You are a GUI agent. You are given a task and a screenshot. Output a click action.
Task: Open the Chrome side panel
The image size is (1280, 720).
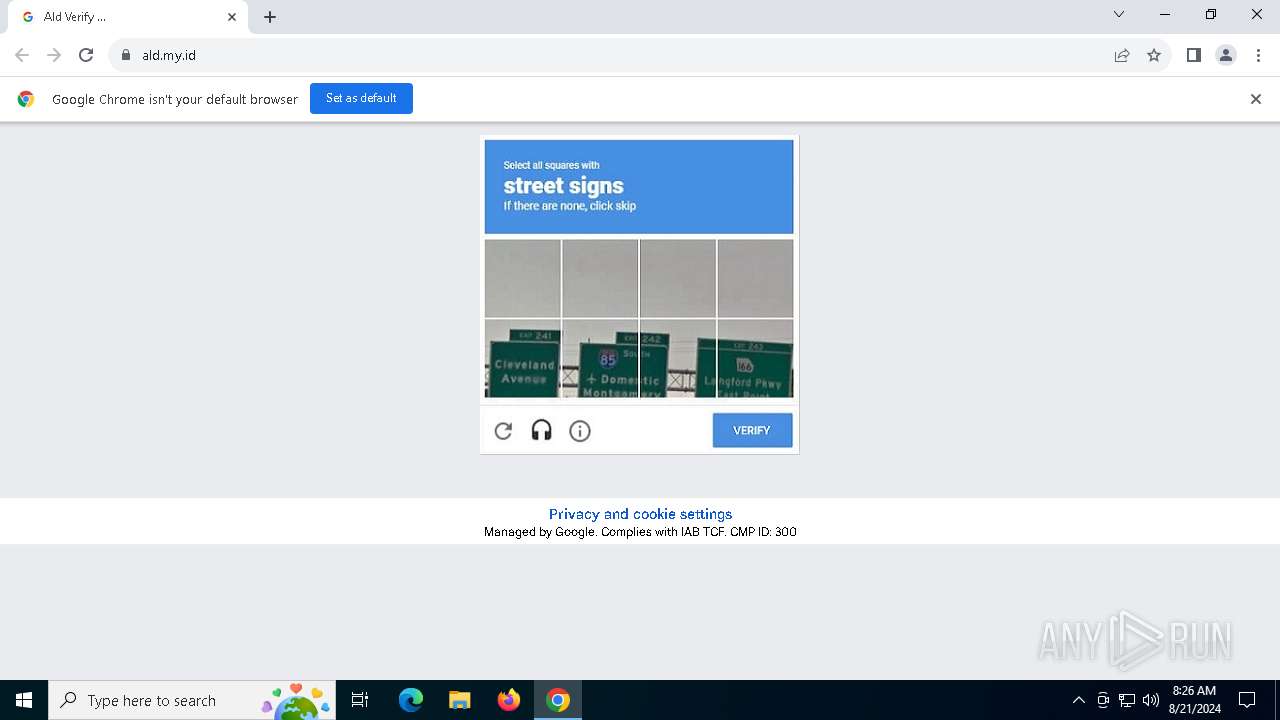(1193, 55)
